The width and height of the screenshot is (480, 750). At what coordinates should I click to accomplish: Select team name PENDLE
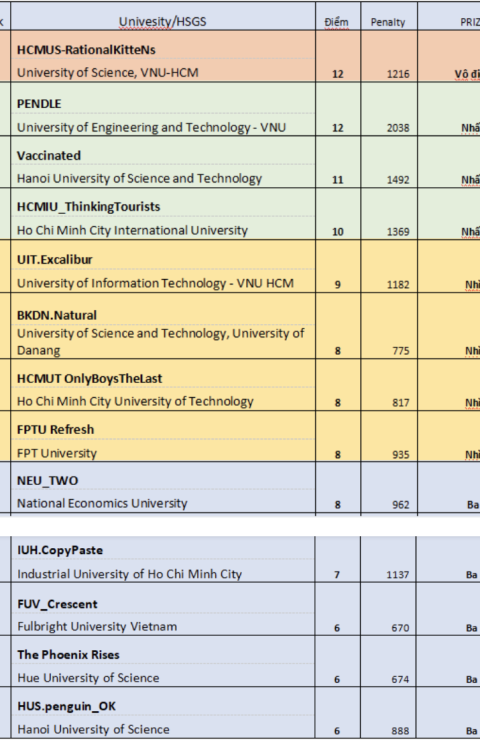coord(39,104)
